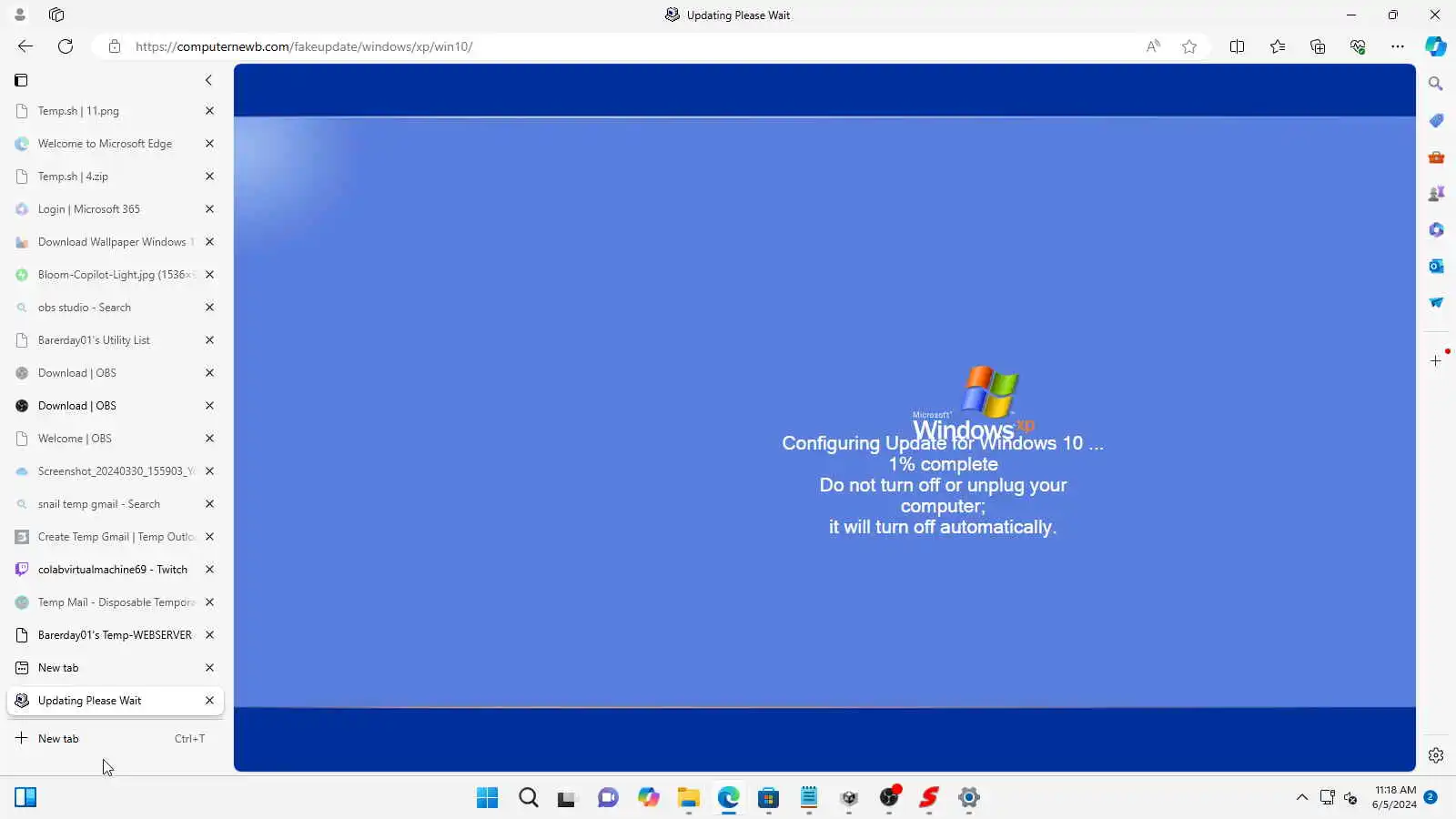Go back using the browser back arrow
Viewport: 1456px width, 819px height.
click(x=25, y=46)
